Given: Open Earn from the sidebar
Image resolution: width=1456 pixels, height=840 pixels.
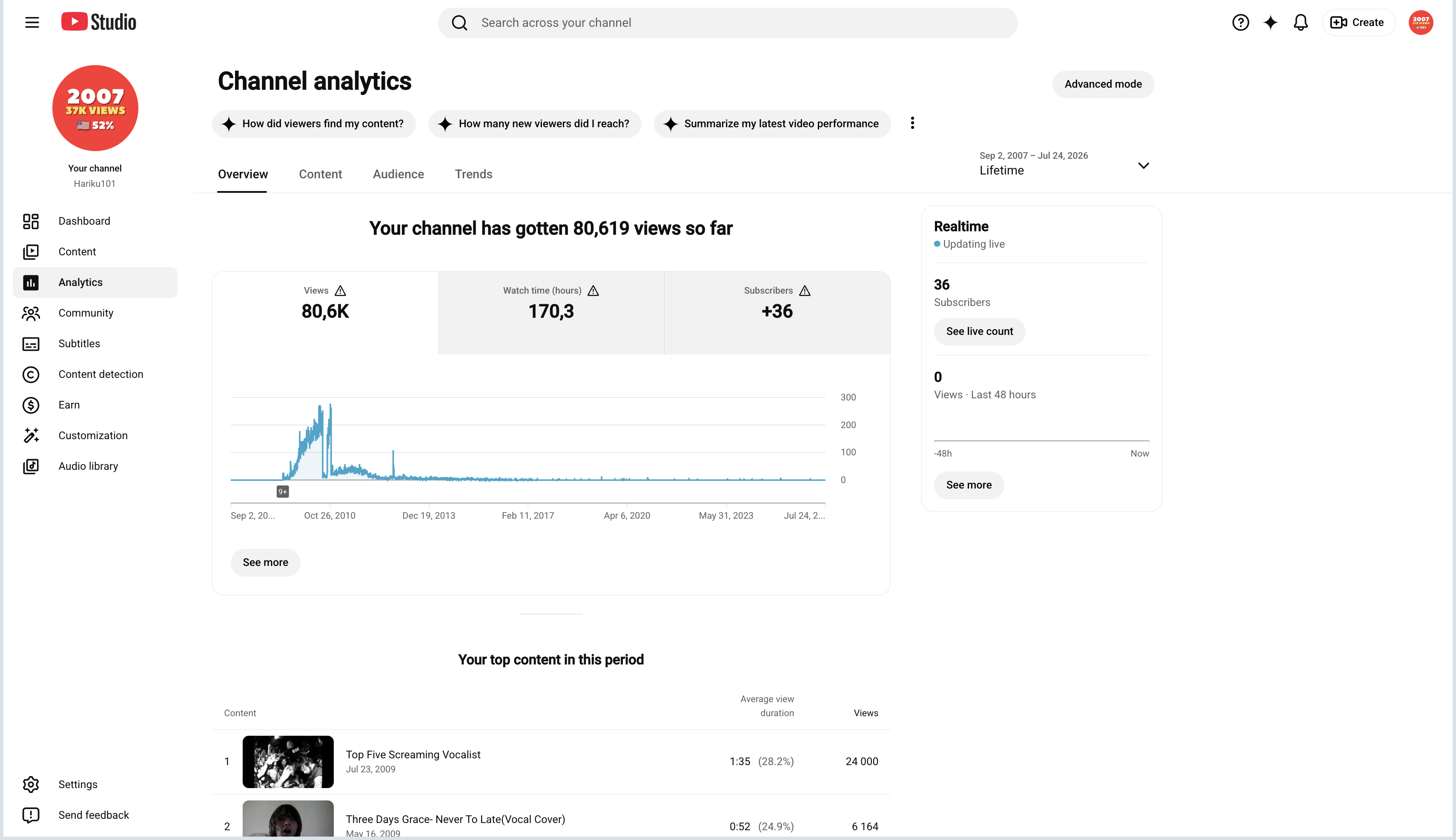Looking at the screenshot, I should coord(95,405).
